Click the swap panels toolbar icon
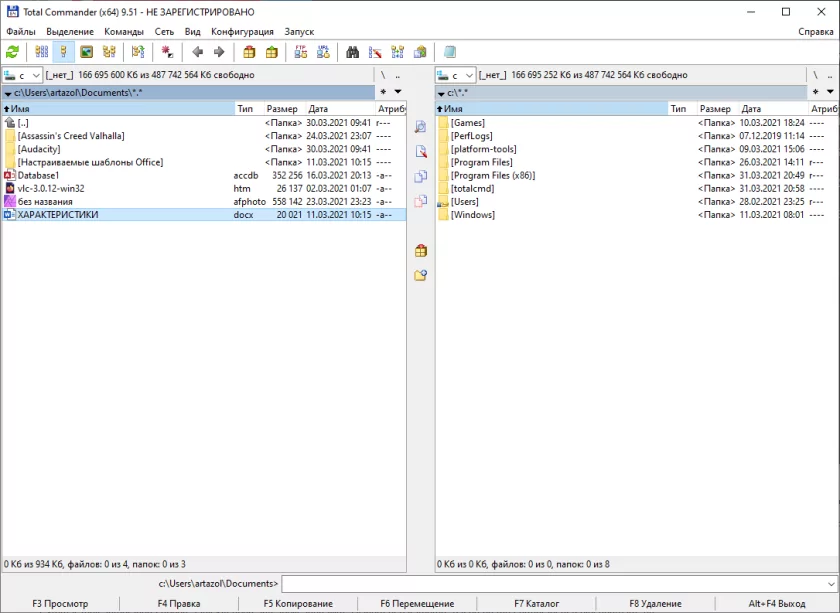The width and height of the screenshot is (840, 613). [138, 52]
